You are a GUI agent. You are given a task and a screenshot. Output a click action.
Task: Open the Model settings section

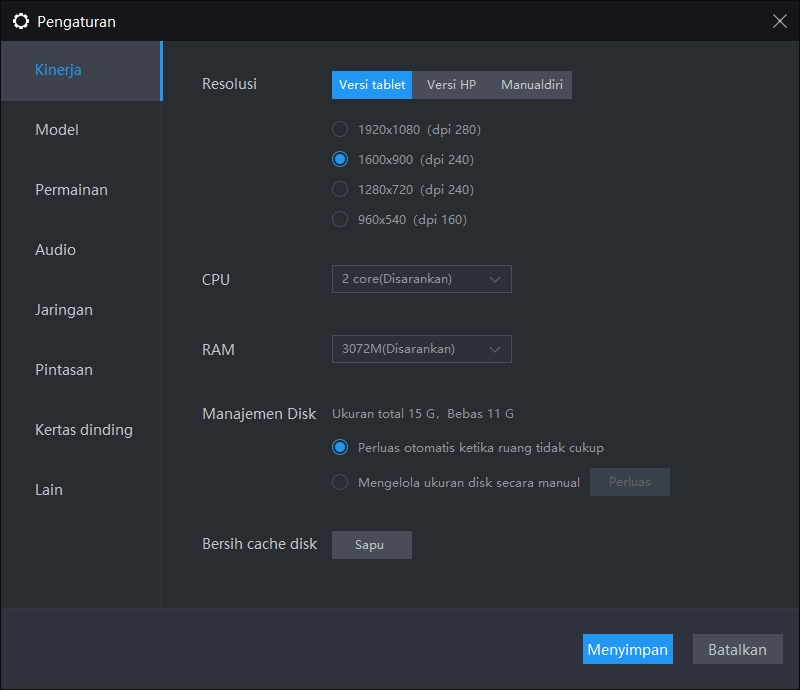[x=56, y=130]
